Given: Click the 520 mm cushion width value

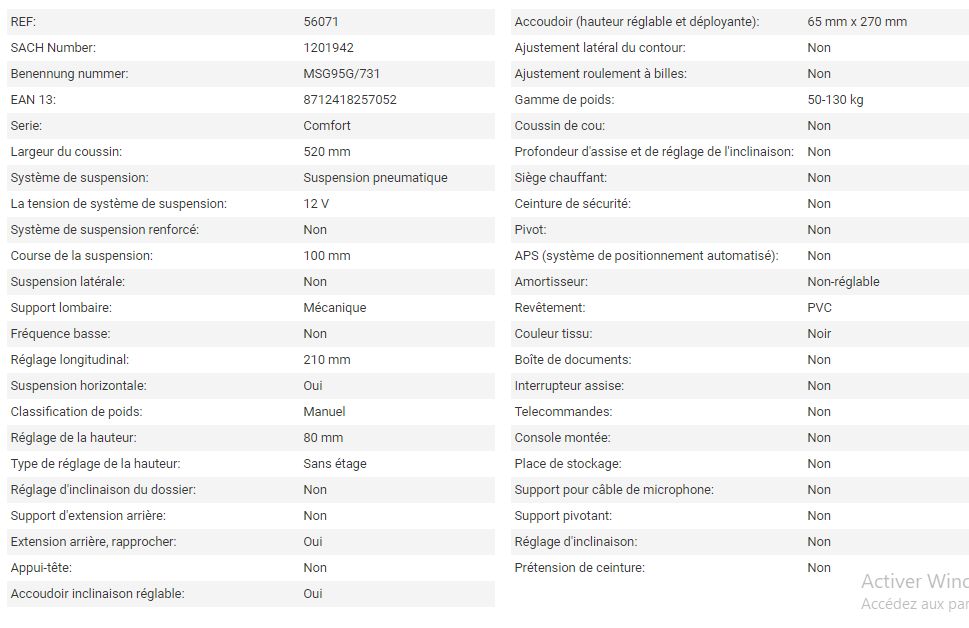Looking at the screenshot, I should [x=327, y=152].
